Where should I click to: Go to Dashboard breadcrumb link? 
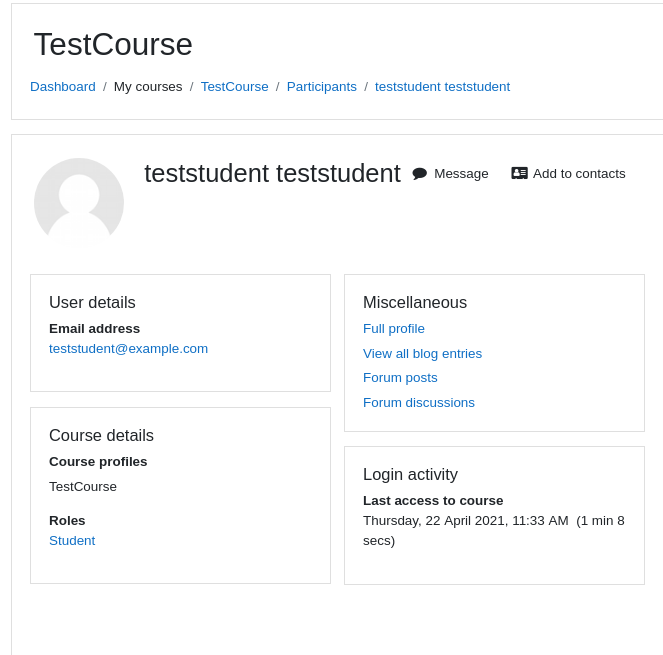click(63, 87)
